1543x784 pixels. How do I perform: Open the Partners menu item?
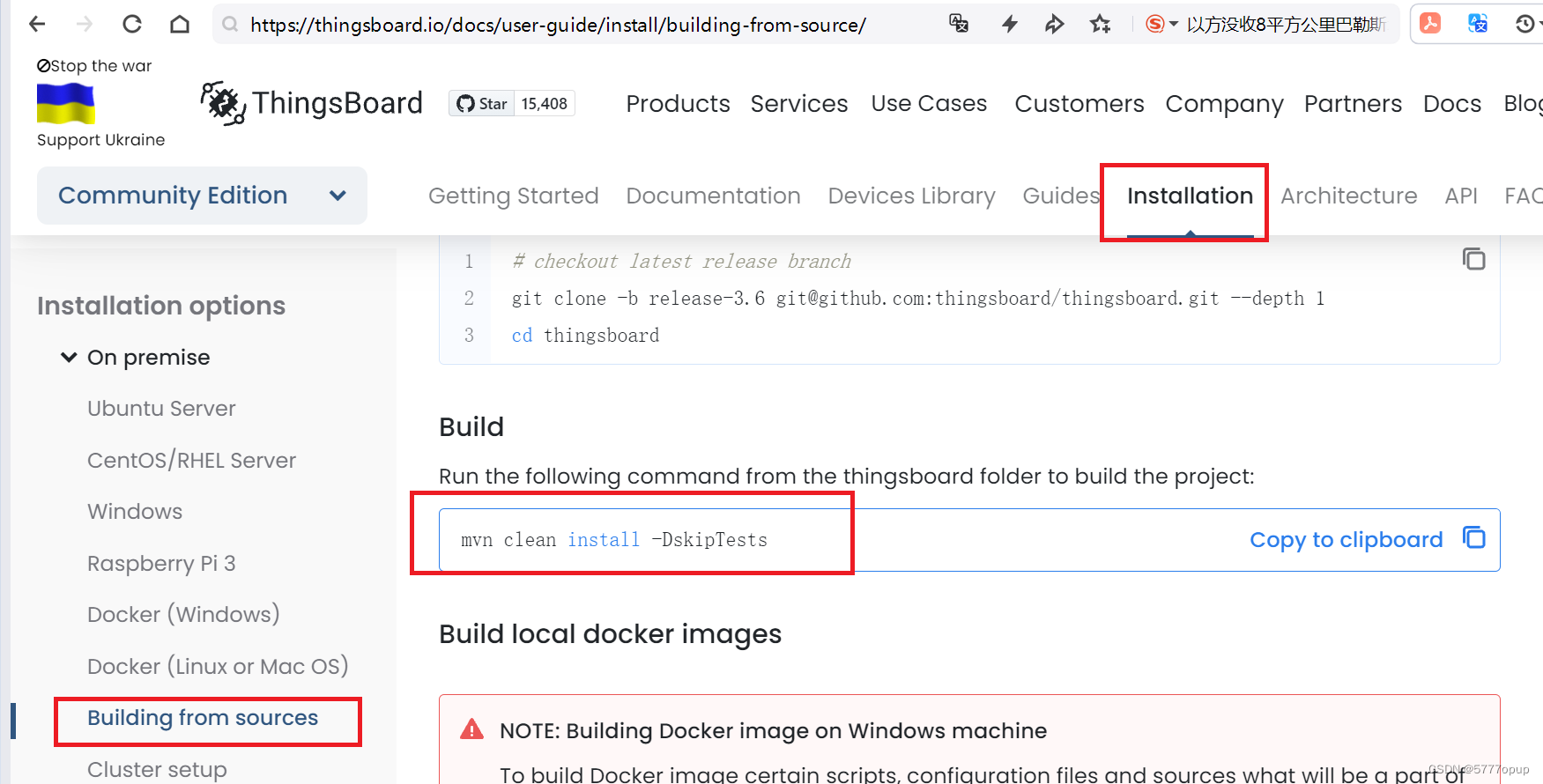point(1353,104)
